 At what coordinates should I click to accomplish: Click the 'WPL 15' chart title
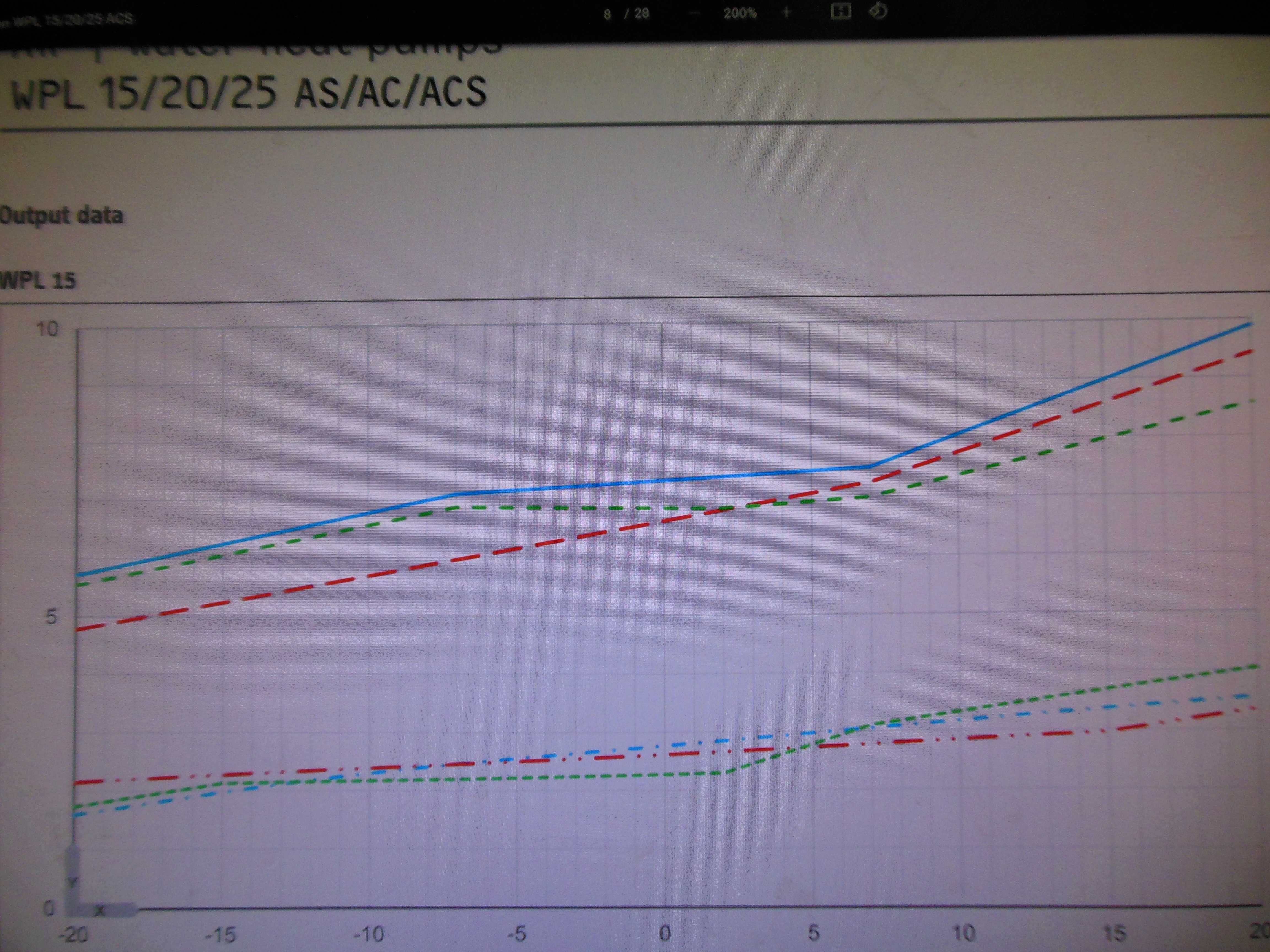coord(38,281)
